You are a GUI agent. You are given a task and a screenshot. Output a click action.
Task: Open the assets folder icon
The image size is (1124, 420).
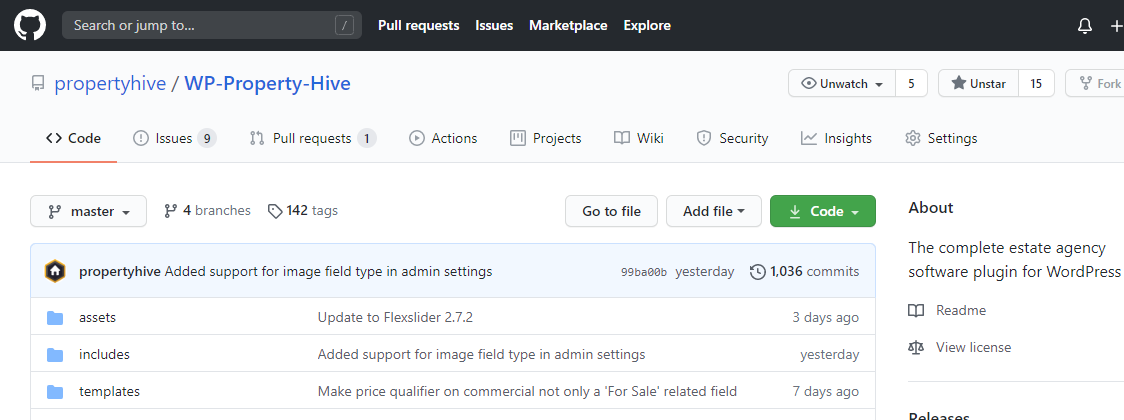(55, 318)
